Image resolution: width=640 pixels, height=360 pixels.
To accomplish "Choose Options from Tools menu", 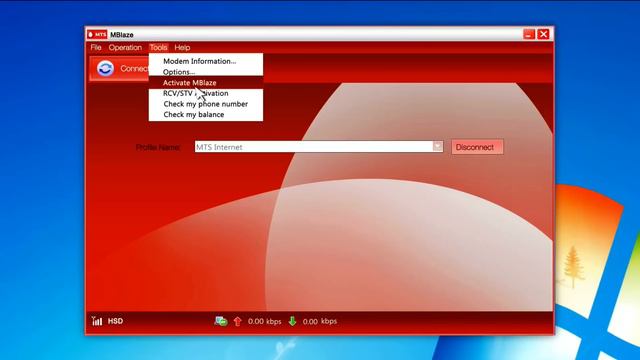I will pos(206,72).
